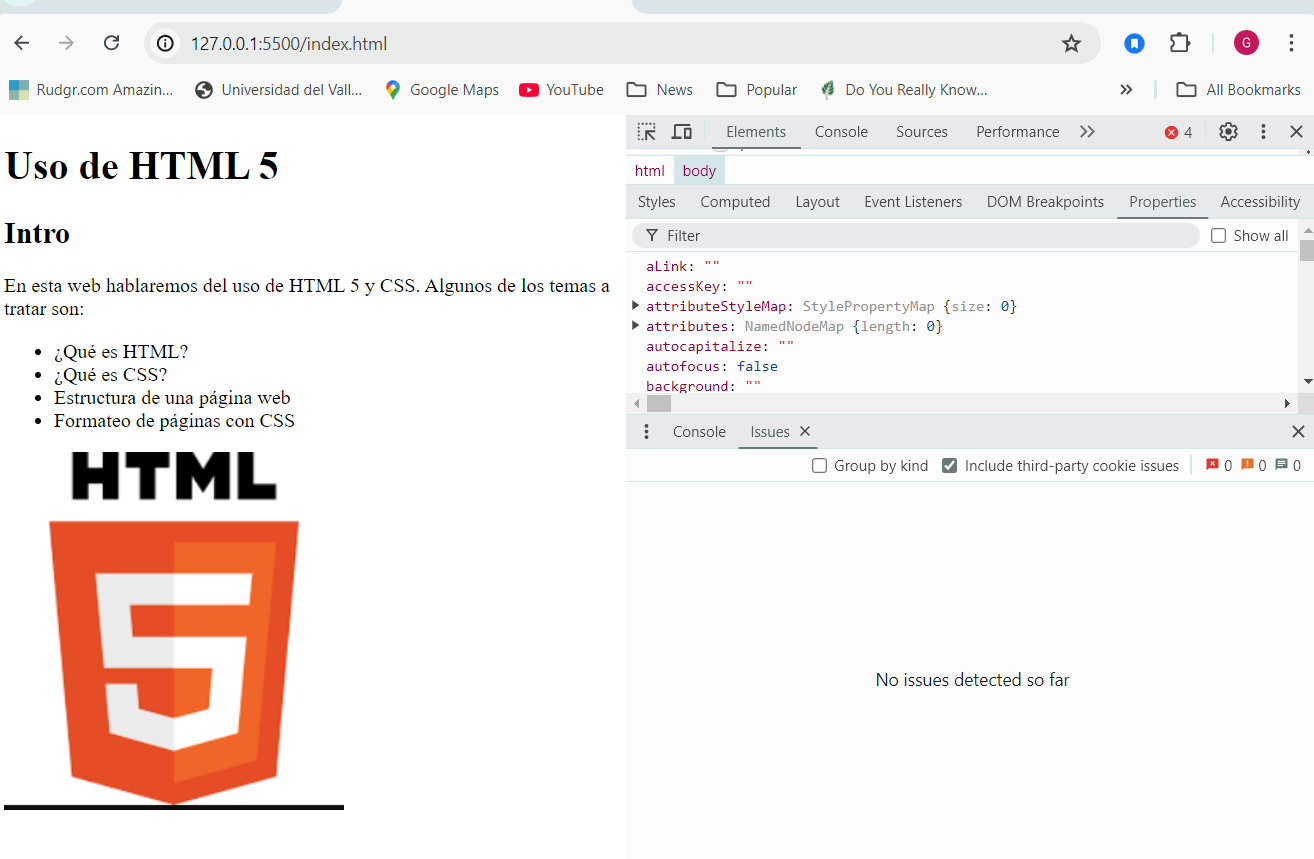Select the autocapitalize property row
This screenshot has width=1314, height=859.
tap(720, 346)
